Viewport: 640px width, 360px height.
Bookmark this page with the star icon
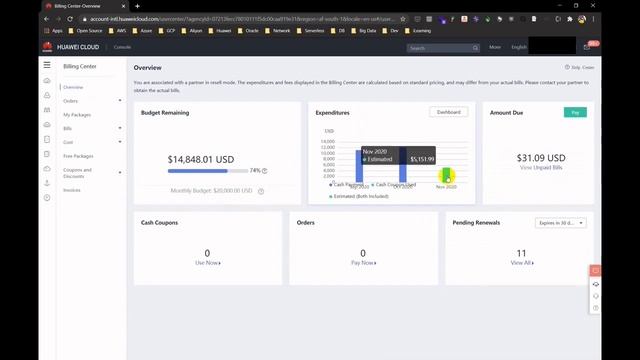403,19
